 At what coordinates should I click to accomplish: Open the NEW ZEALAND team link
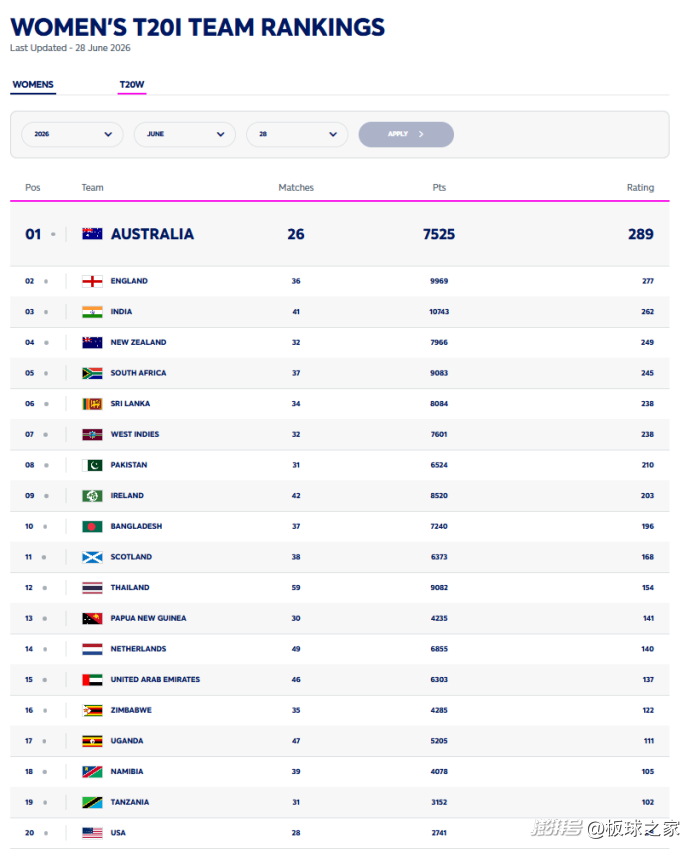point(138,342)
